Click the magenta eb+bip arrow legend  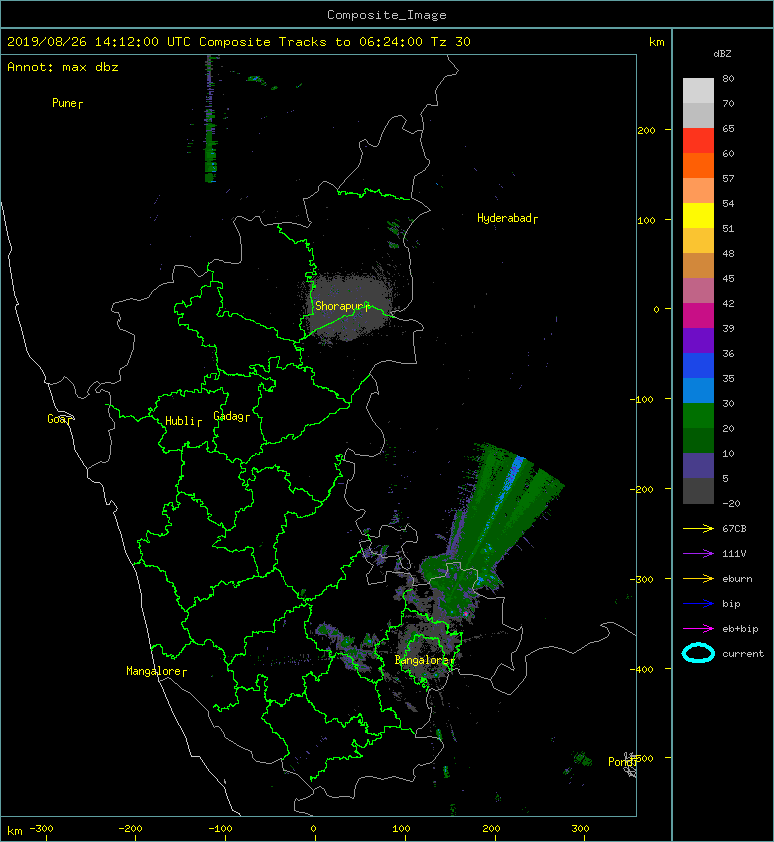[x=698, y=629]
